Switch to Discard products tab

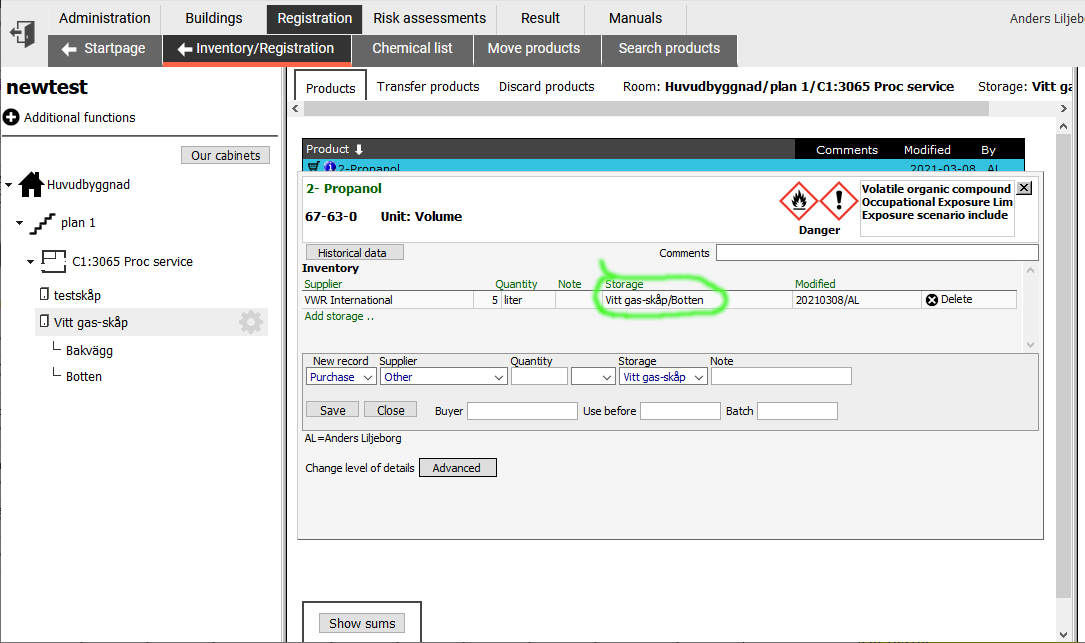point(547,87)
